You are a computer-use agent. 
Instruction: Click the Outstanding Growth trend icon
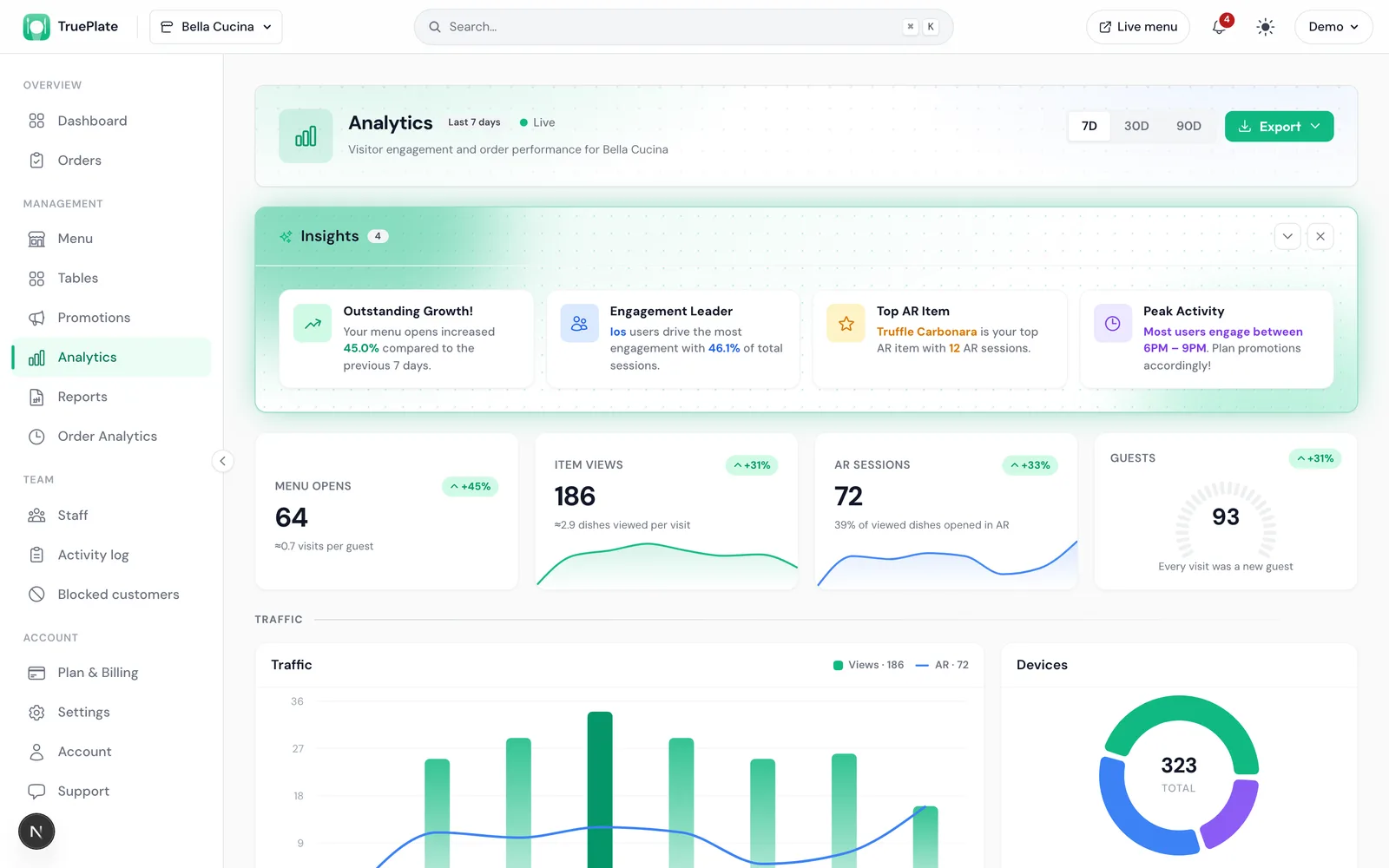click(313, 324)
